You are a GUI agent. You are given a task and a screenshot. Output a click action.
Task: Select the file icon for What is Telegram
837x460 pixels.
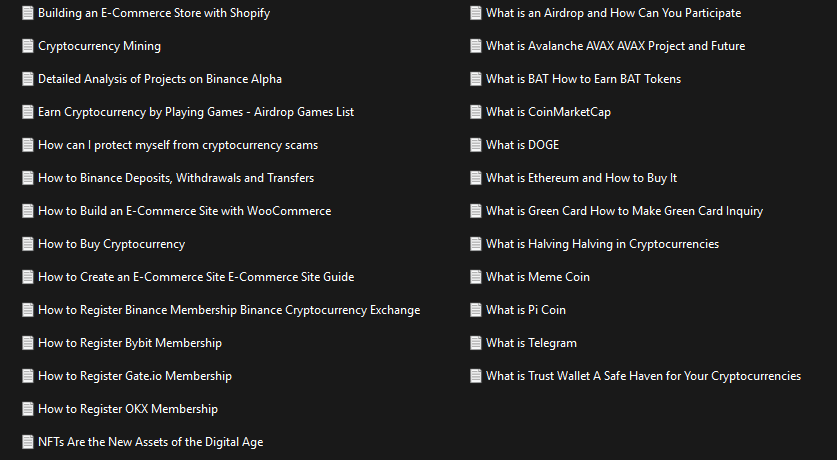pos(476,343)
